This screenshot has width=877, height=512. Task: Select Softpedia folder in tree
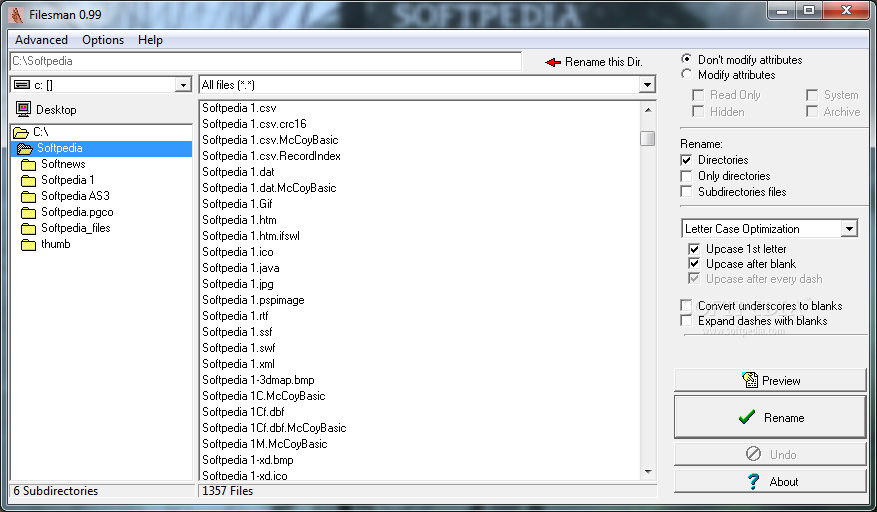click(59, 148)
